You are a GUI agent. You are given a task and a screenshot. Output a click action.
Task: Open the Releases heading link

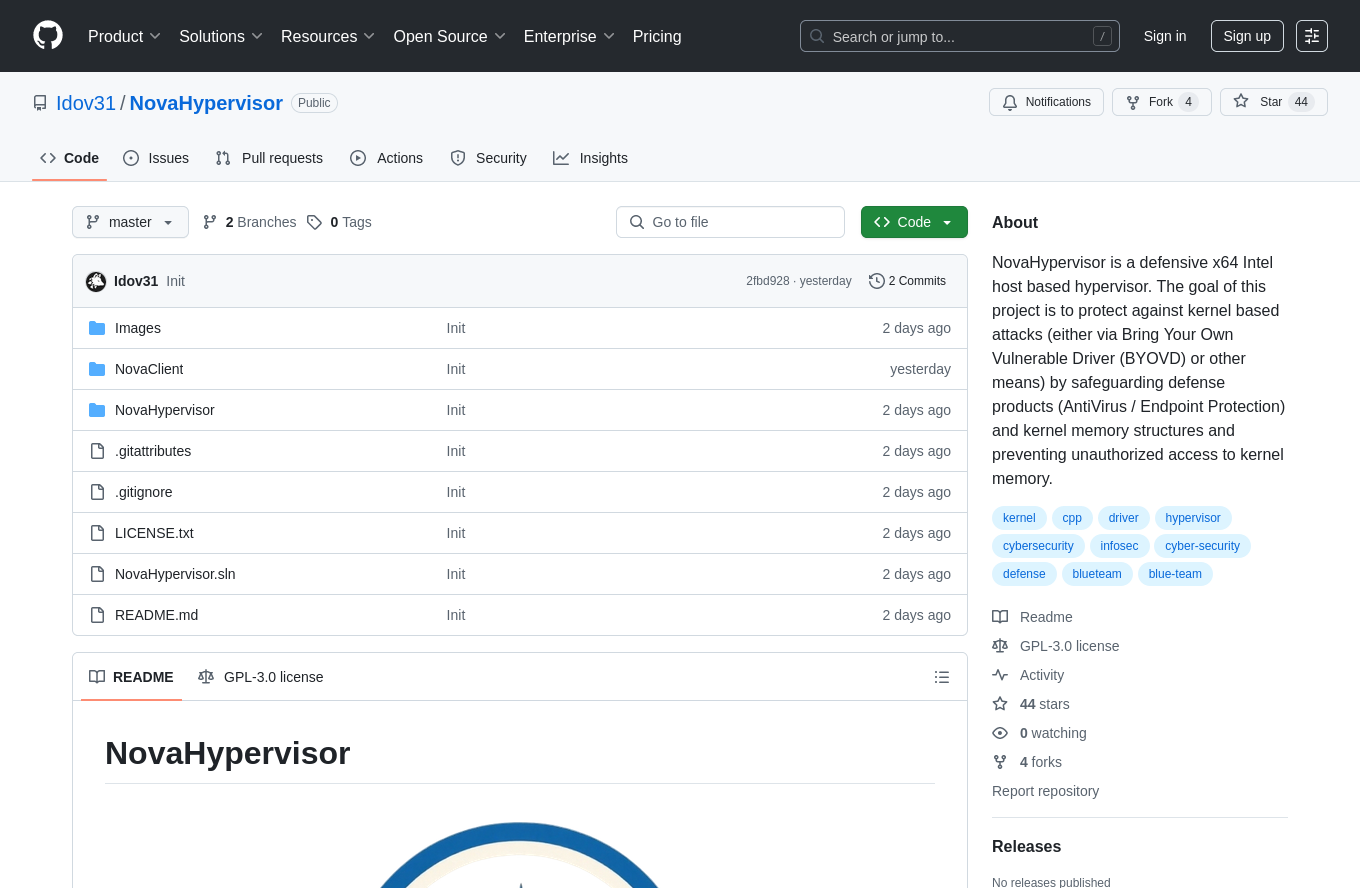(x=1026, y=847)
